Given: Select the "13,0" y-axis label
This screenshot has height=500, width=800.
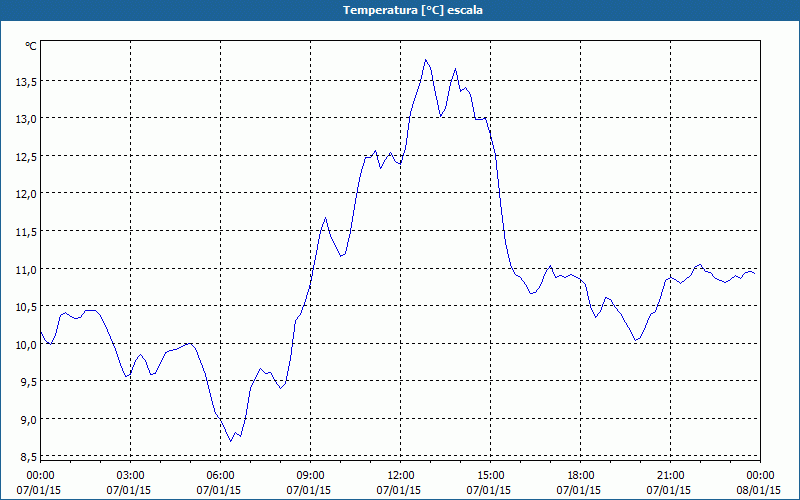Looking at the screenshot, I should coord(27,120).
